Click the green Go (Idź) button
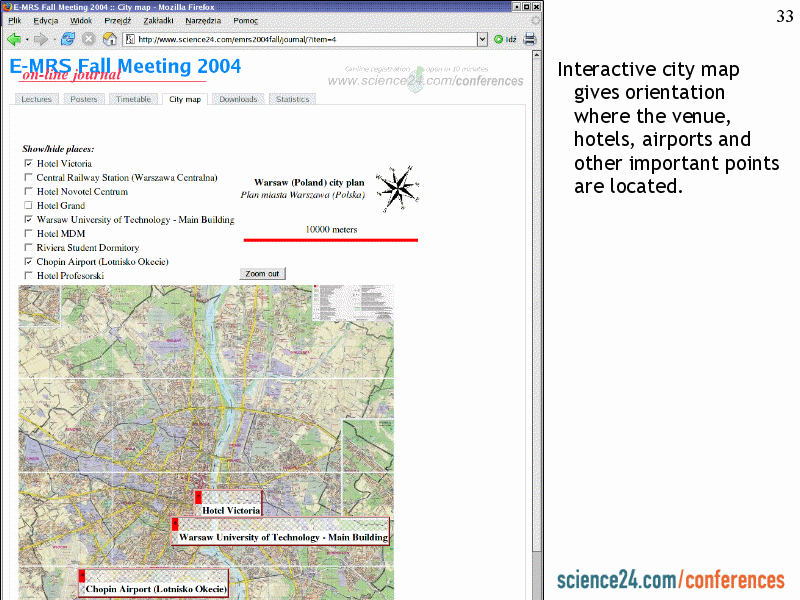The image size is (800, 600). [504, 39]
